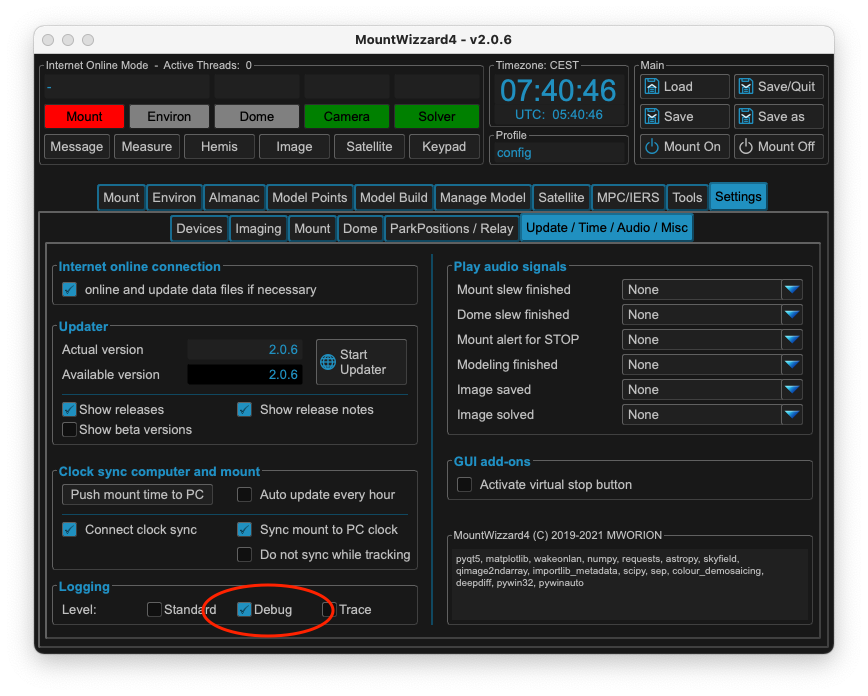Click the Save as button
The width and height of the screenshot is (868, 696).
coord(778,116)
